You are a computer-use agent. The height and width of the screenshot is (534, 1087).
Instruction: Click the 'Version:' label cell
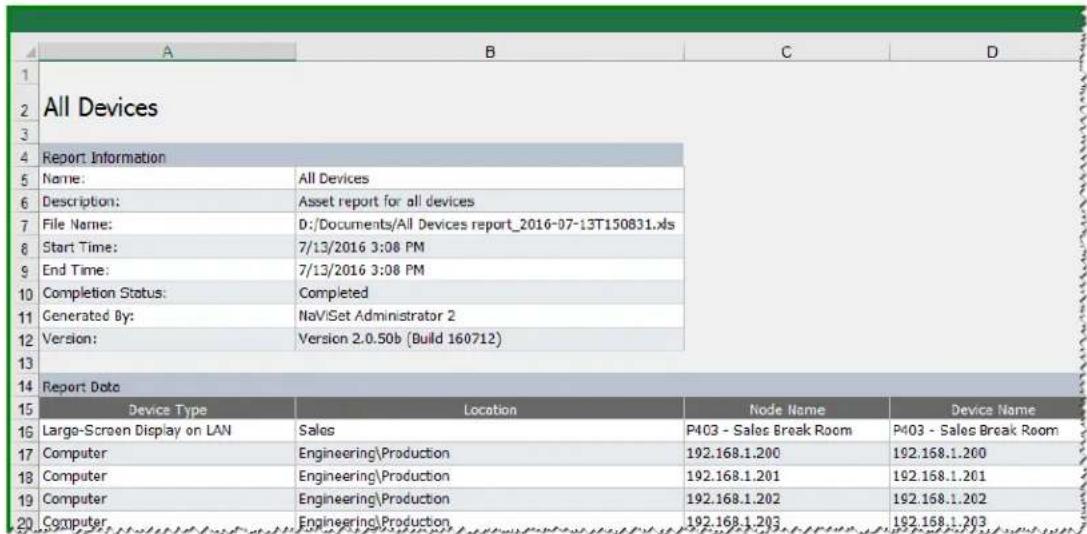[167, 339]
